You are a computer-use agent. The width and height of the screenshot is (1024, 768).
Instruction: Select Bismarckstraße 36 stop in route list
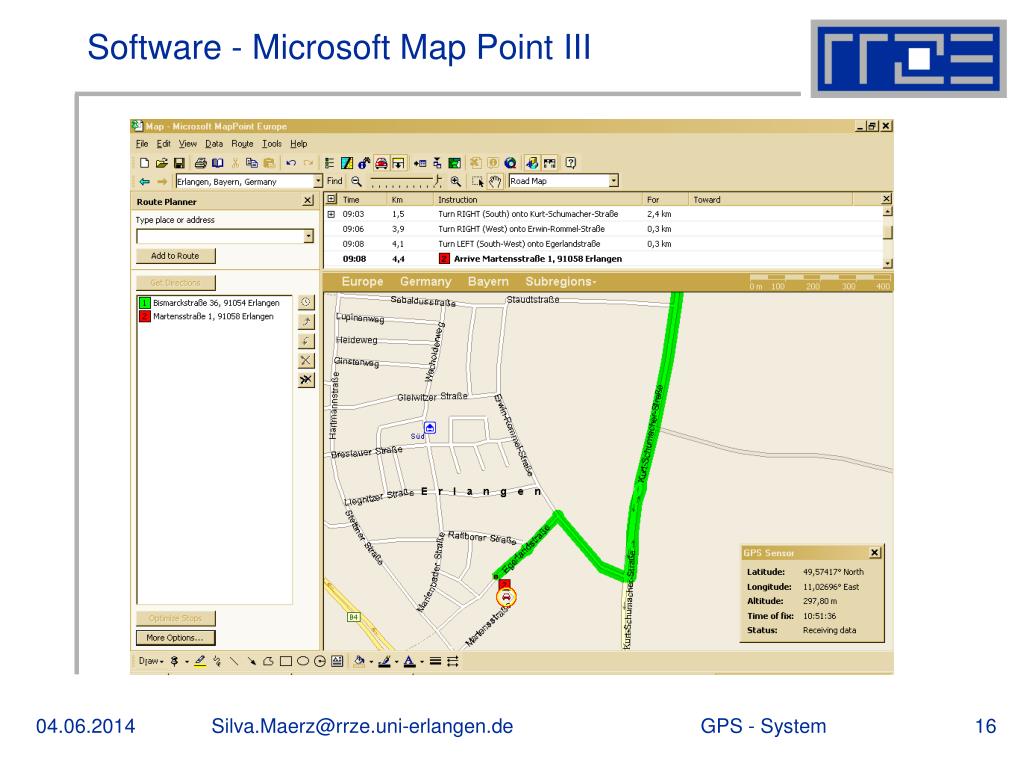(x=209, y=303)
